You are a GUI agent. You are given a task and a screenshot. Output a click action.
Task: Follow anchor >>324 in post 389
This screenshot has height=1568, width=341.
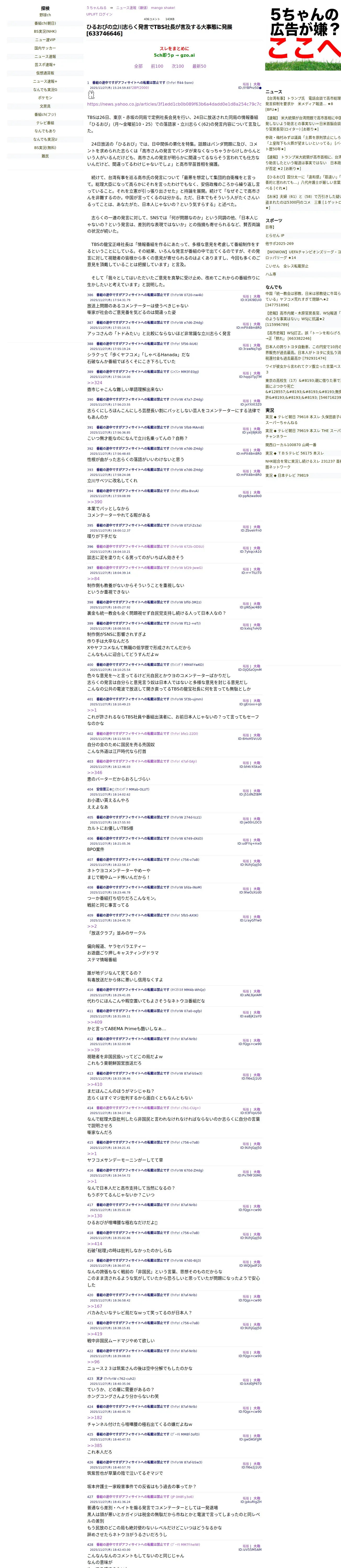[x=94, y=383]
